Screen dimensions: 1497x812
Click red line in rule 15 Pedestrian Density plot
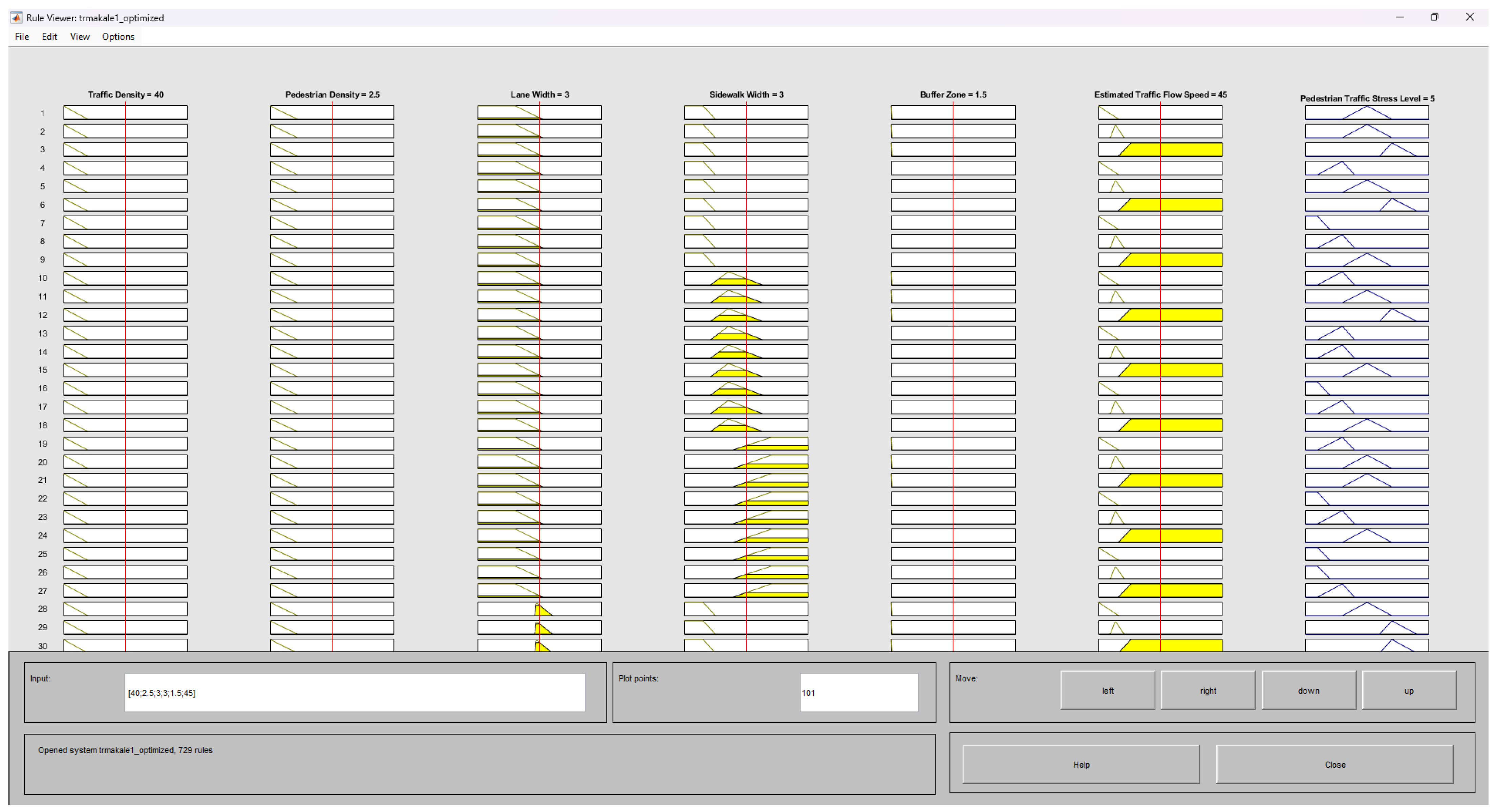click(x=332, y=370)
